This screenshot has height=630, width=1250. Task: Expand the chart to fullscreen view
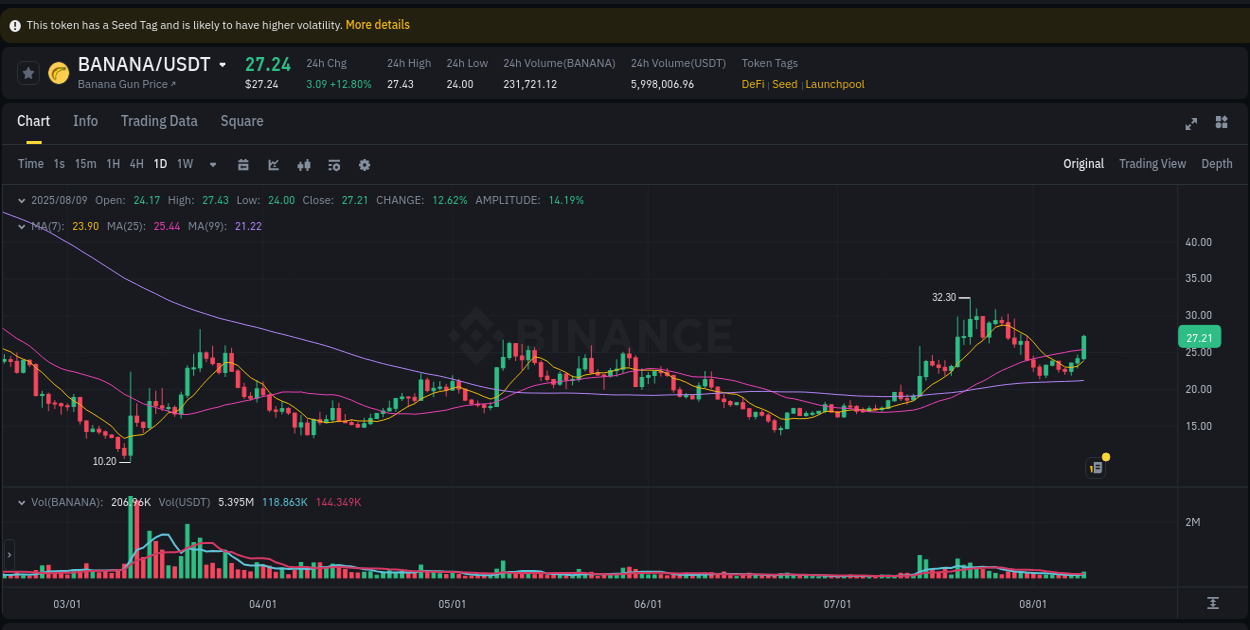click(1191, 122)
